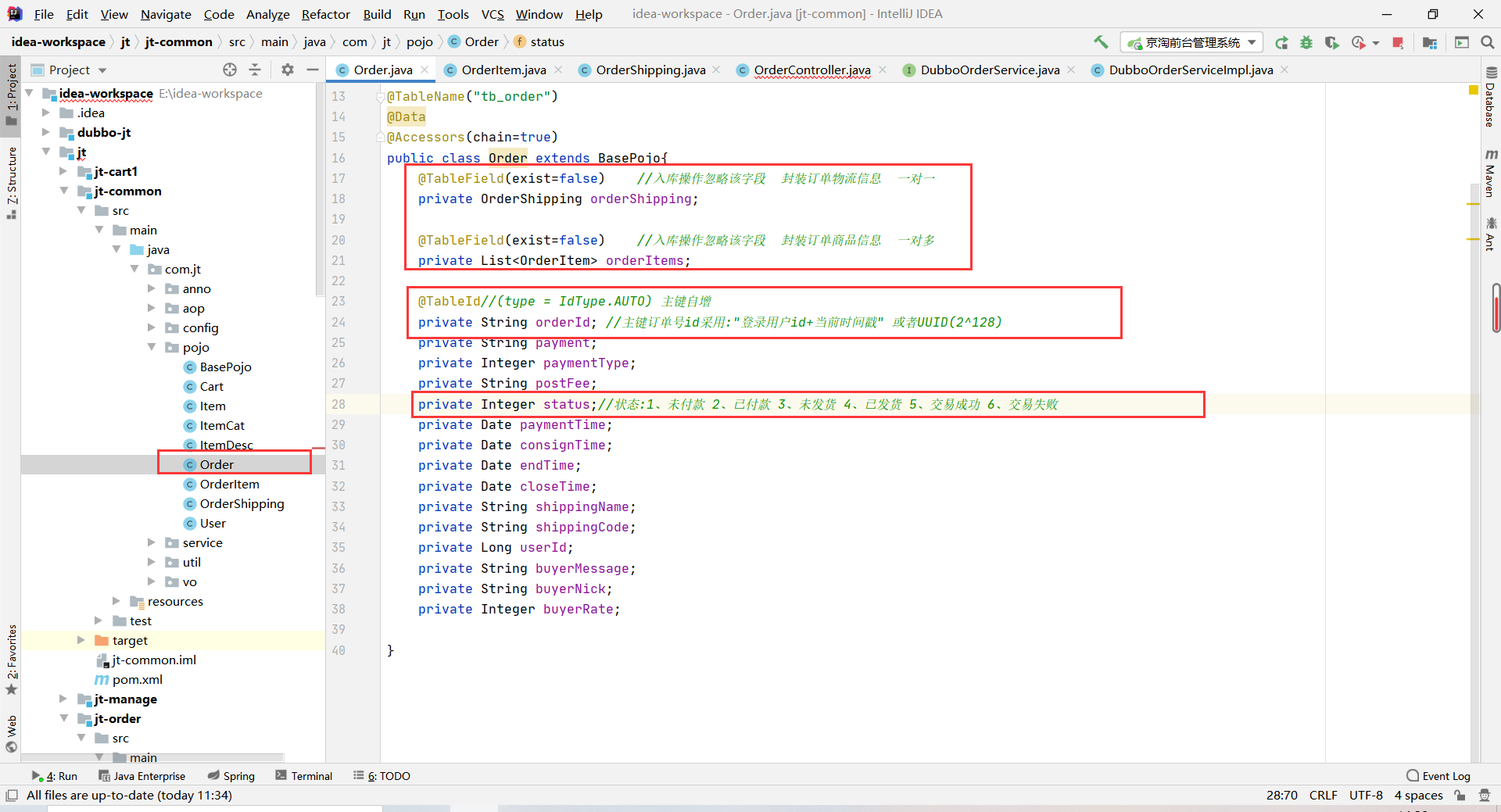Click the red Stop icon
Image resolution: width=1501 pixels, height=812 pixels.
[1398, 42]
